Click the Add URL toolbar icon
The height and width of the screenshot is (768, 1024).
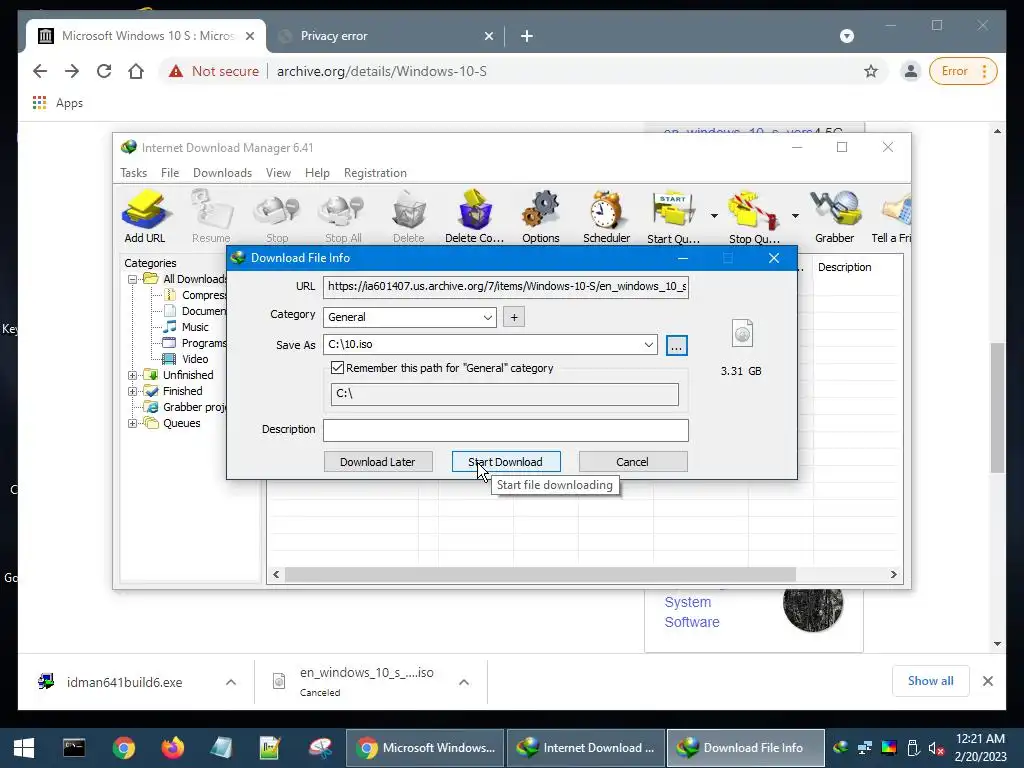(145, 216)
